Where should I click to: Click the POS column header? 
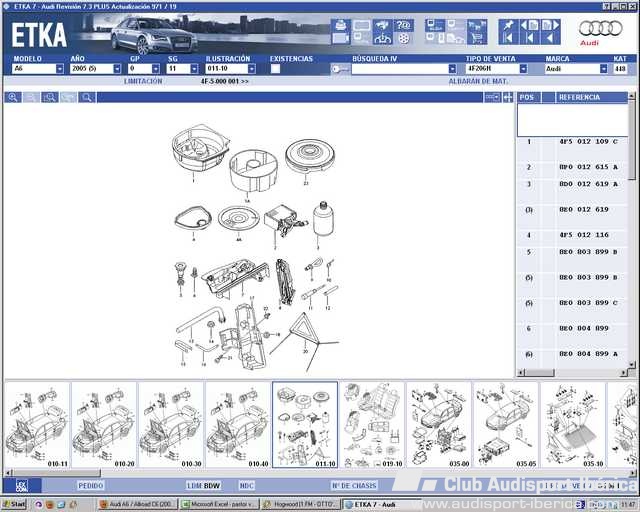[x=529, y=97]
